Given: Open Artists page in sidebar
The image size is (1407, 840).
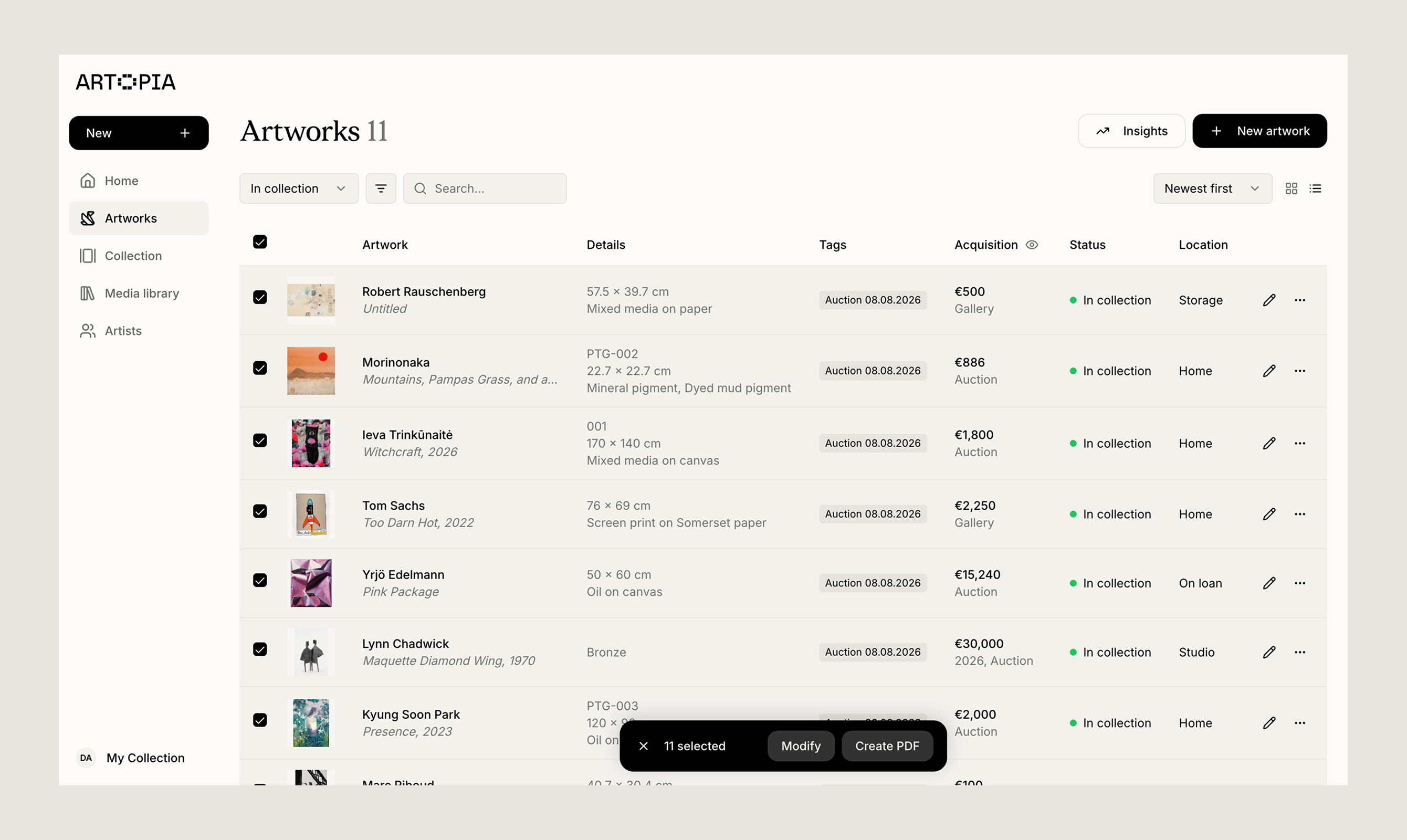Looking at the screenshot, I should tap(139, 331).
